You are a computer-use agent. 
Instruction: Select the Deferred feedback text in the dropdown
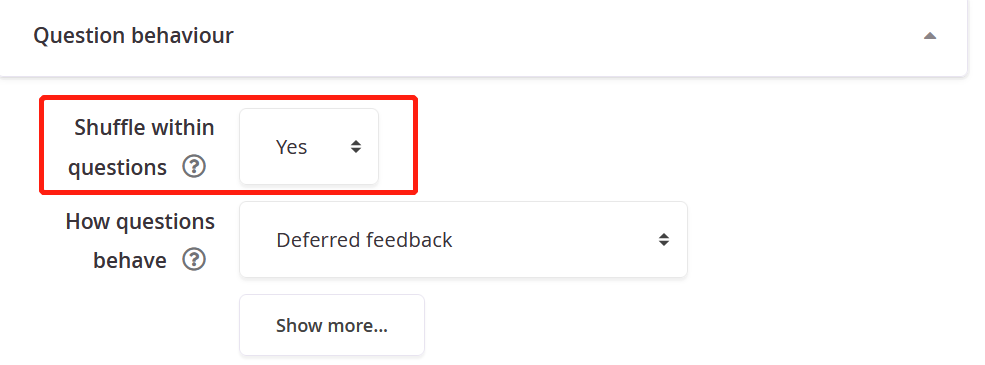[x=364, y=240]
